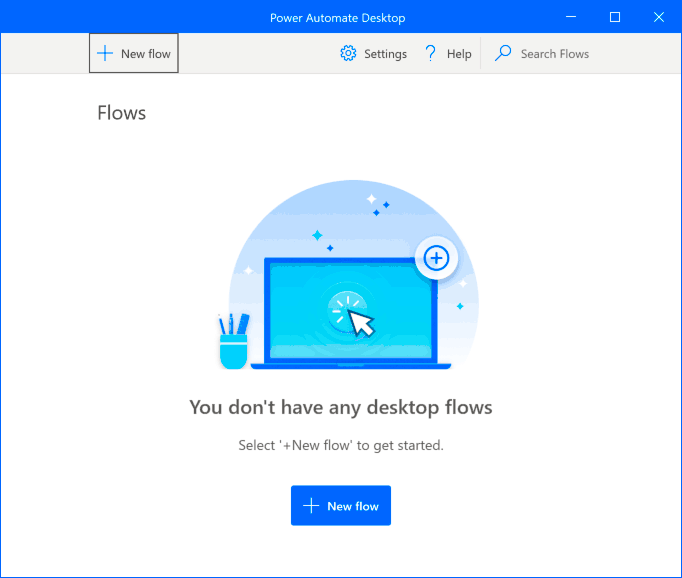
Task: Click 'You don't have any desktop flows' text
Action: (x=341, y=408)
